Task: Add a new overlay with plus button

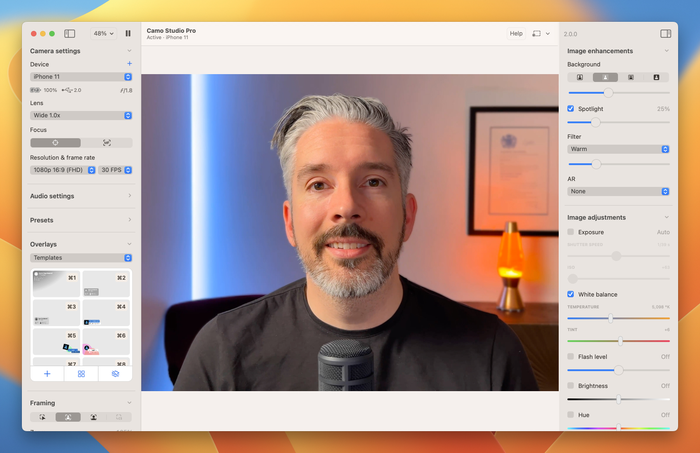Action: pos(47,374)
